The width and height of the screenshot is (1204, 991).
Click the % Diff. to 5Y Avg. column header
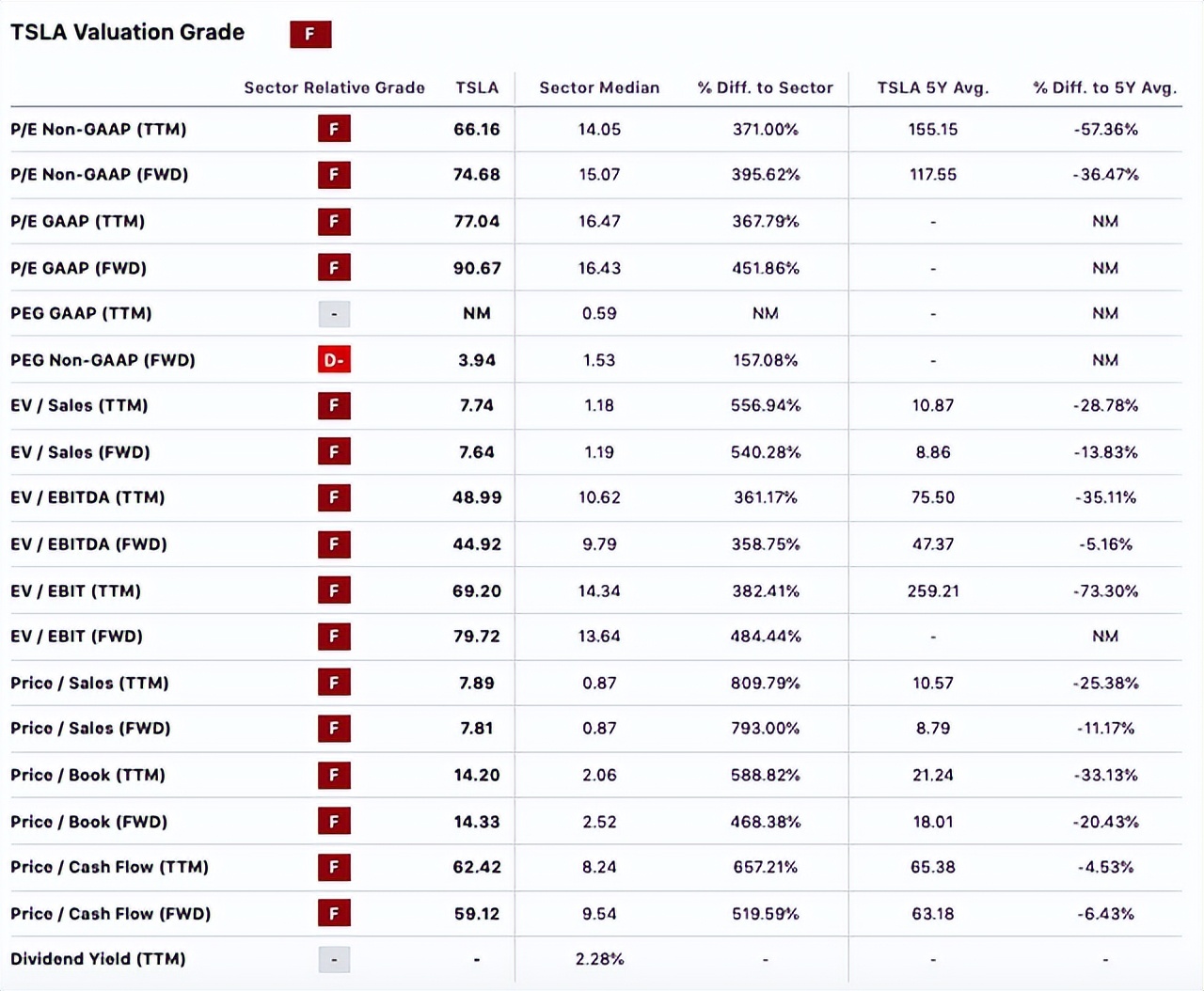point(1104,87)
